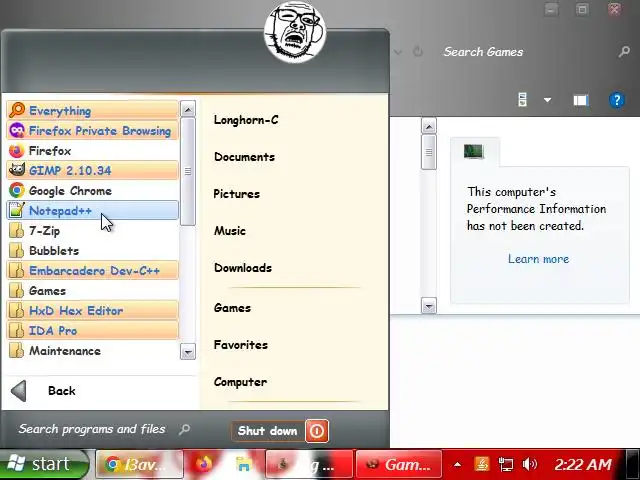Open the volume tray icon

[530, 464]
